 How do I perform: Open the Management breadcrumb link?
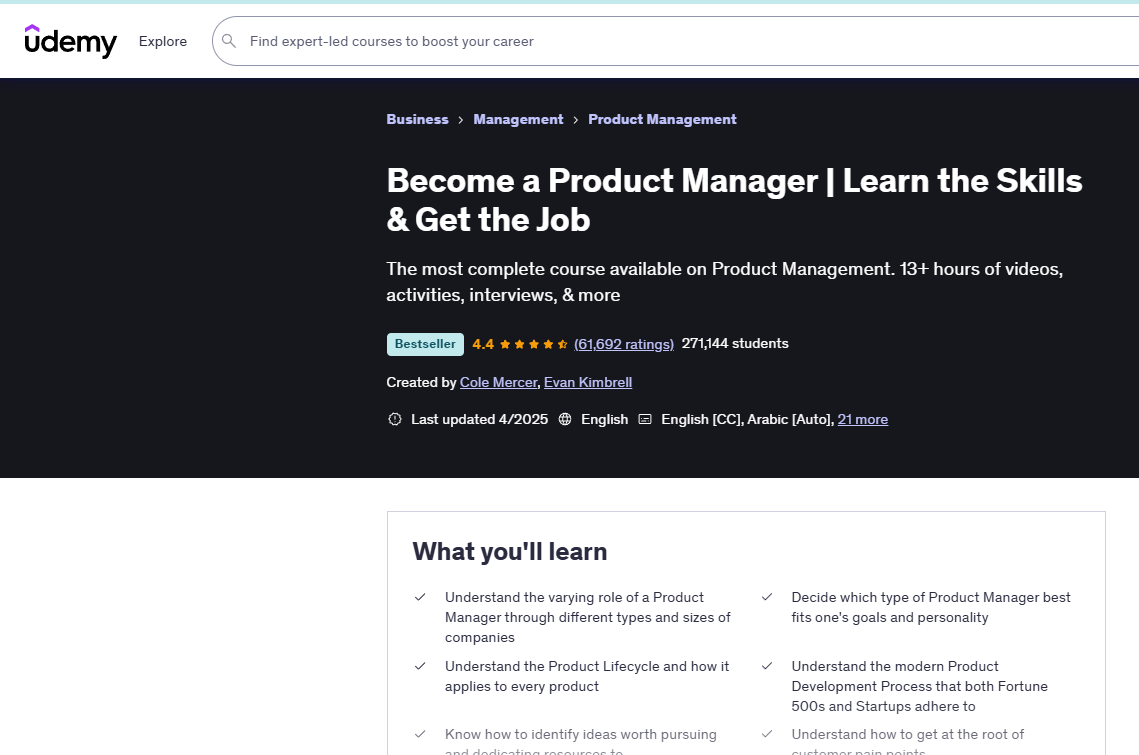[518, 119]
